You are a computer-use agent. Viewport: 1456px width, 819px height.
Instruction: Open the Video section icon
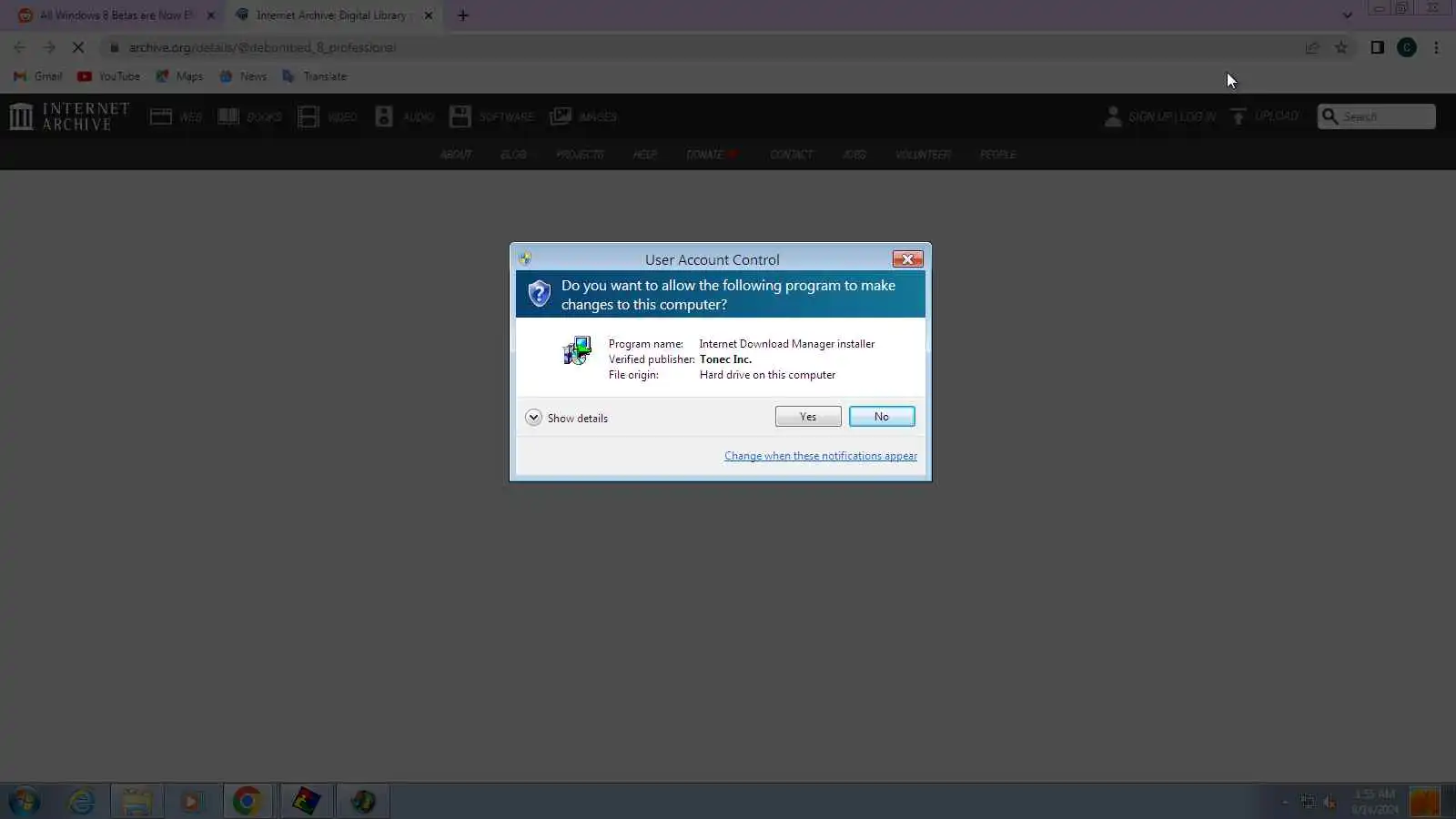pos(308,116)
